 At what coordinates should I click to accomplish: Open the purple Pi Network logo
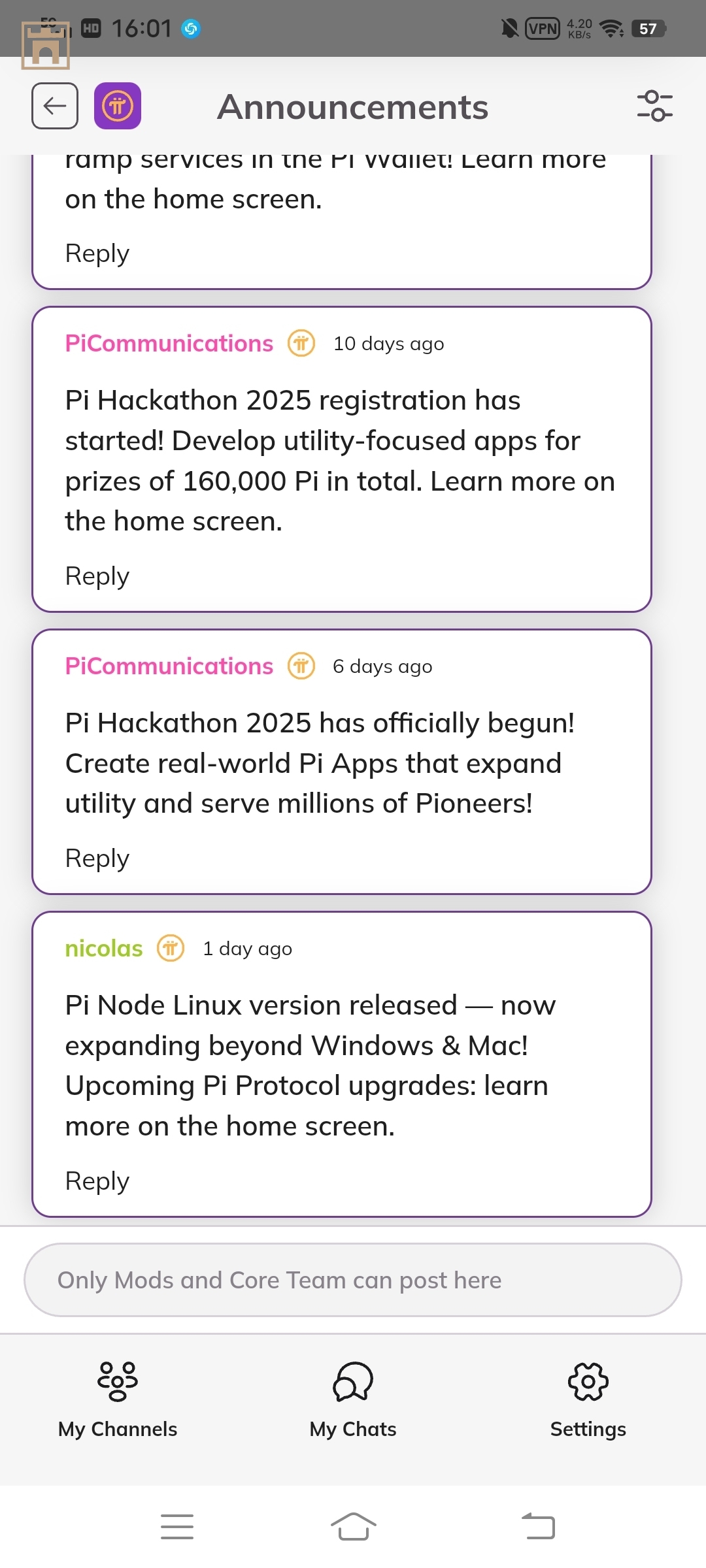[x=118, y=106]
